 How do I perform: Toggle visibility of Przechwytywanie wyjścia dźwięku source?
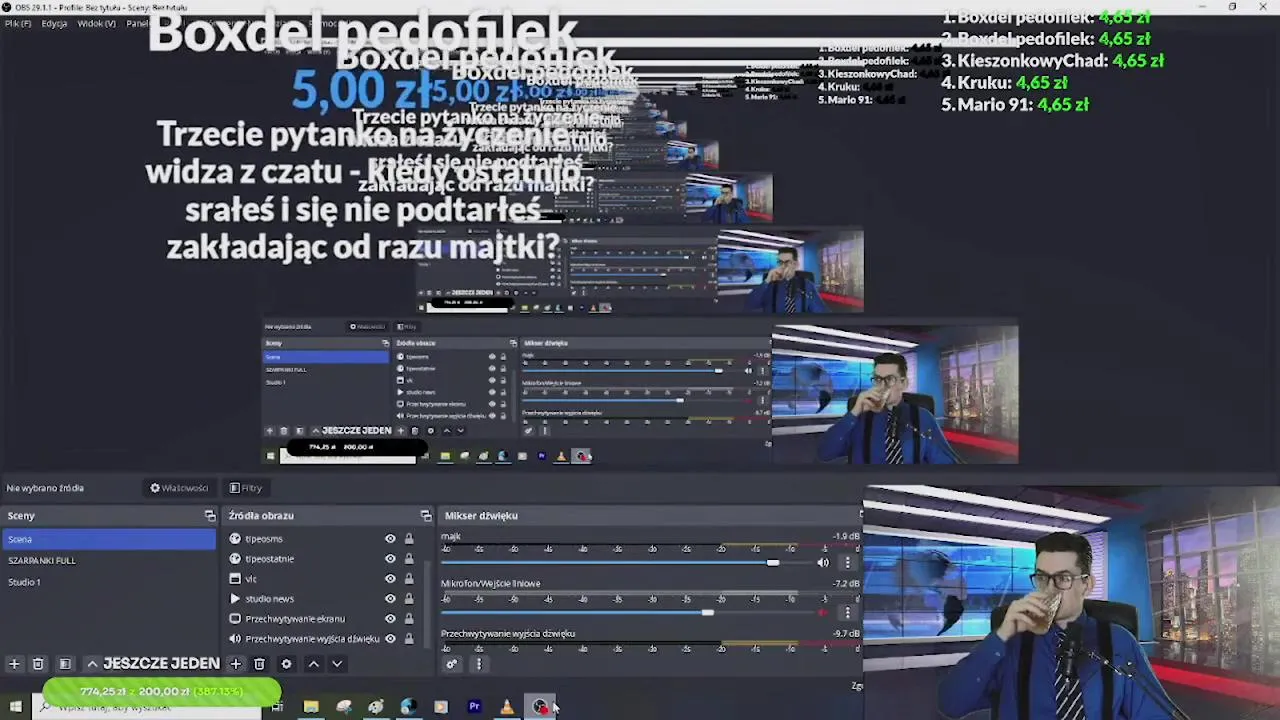click(390, 639)
